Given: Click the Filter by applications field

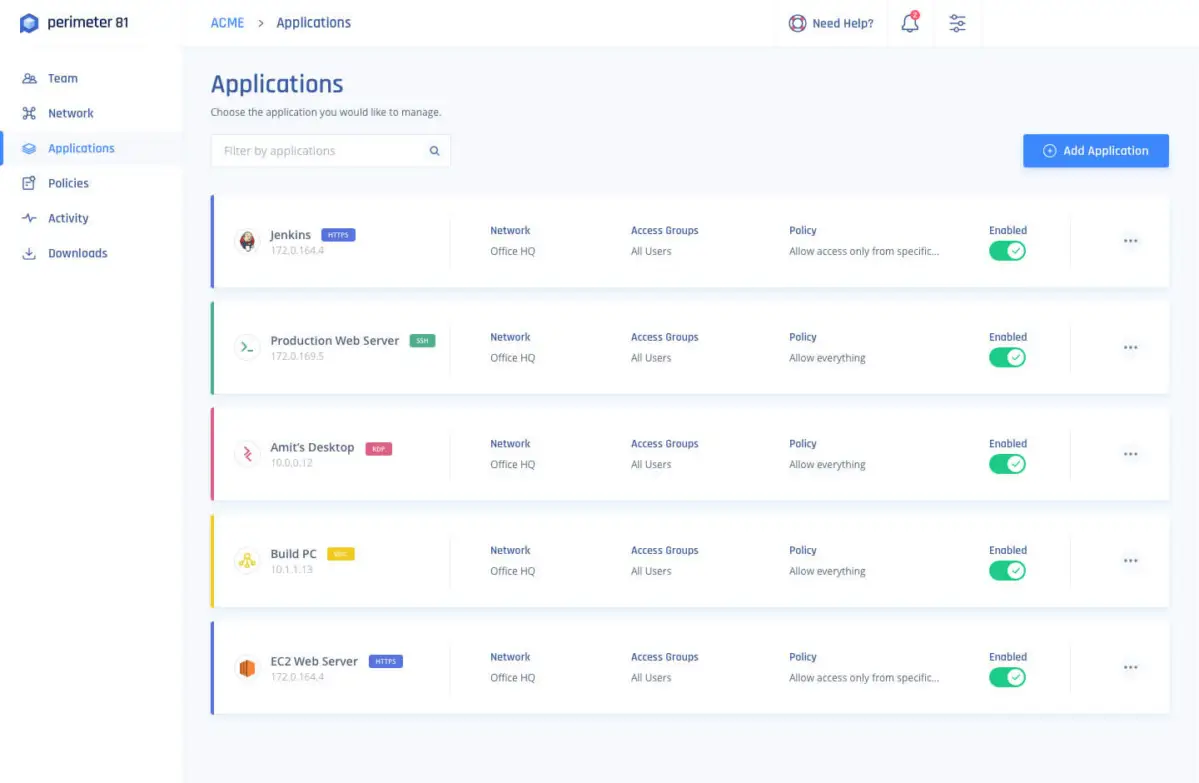Looking at the screenshot, I should point(320,151).
